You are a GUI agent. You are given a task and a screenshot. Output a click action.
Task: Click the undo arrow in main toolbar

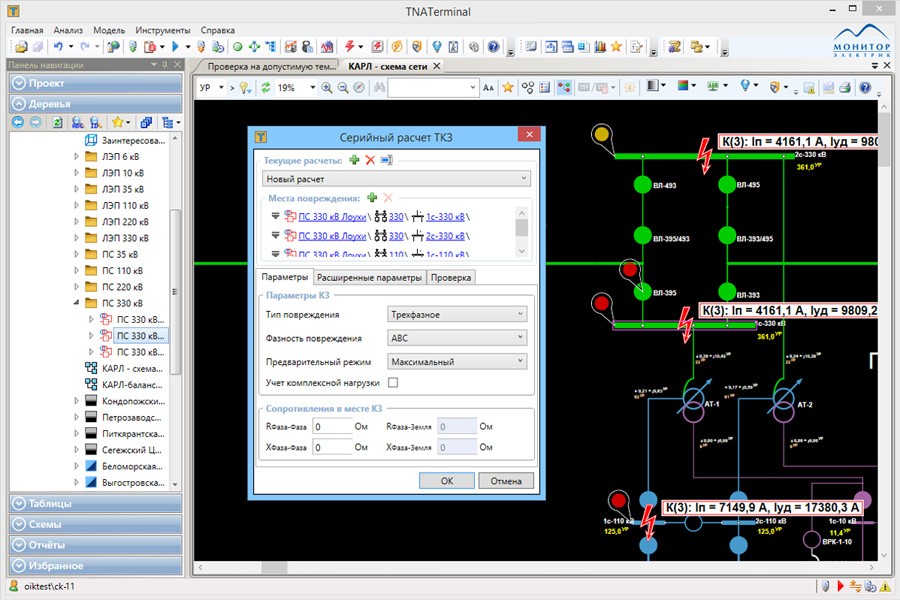58,47
